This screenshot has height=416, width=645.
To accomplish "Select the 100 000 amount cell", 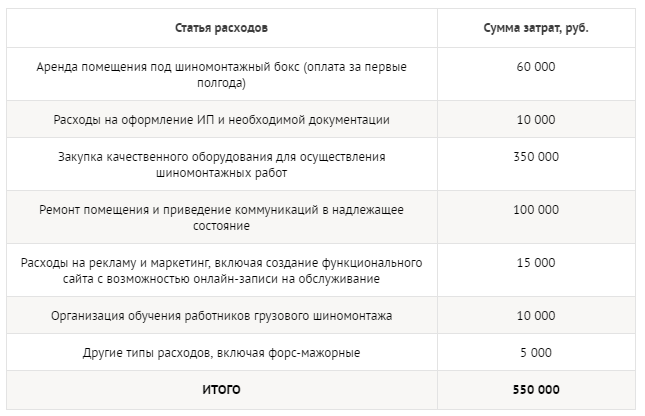I will point(535,210).
